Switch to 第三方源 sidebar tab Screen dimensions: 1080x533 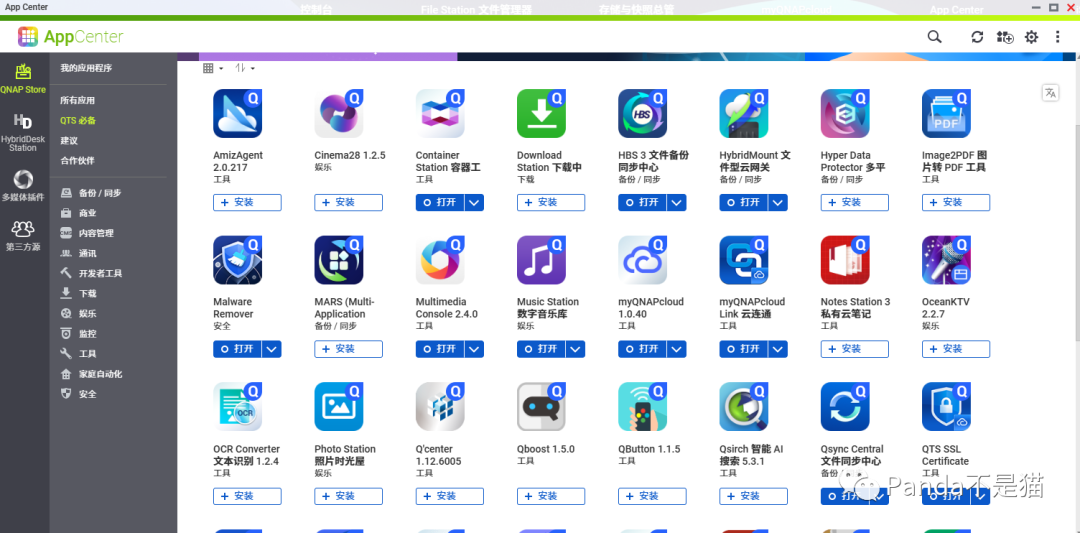click(23, 236)
